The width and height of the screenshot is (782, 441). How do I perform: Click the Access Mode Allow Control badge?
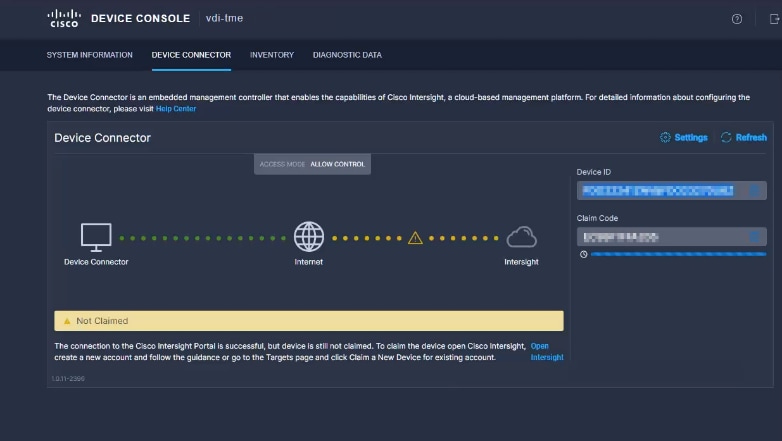pos(312,164)
